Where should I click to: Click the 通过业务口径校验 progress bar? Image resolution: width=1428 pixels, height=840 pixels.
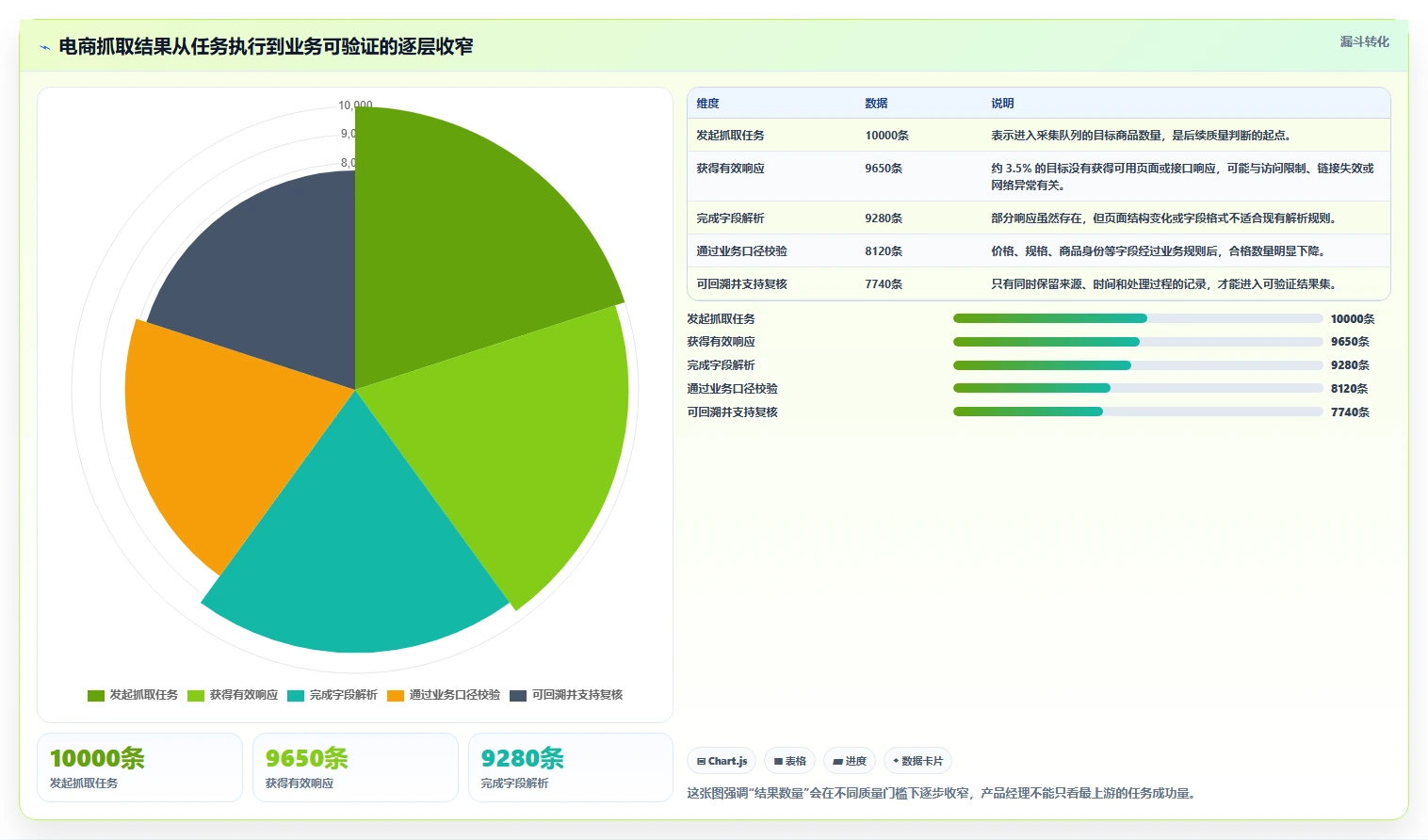[1138, 388]
